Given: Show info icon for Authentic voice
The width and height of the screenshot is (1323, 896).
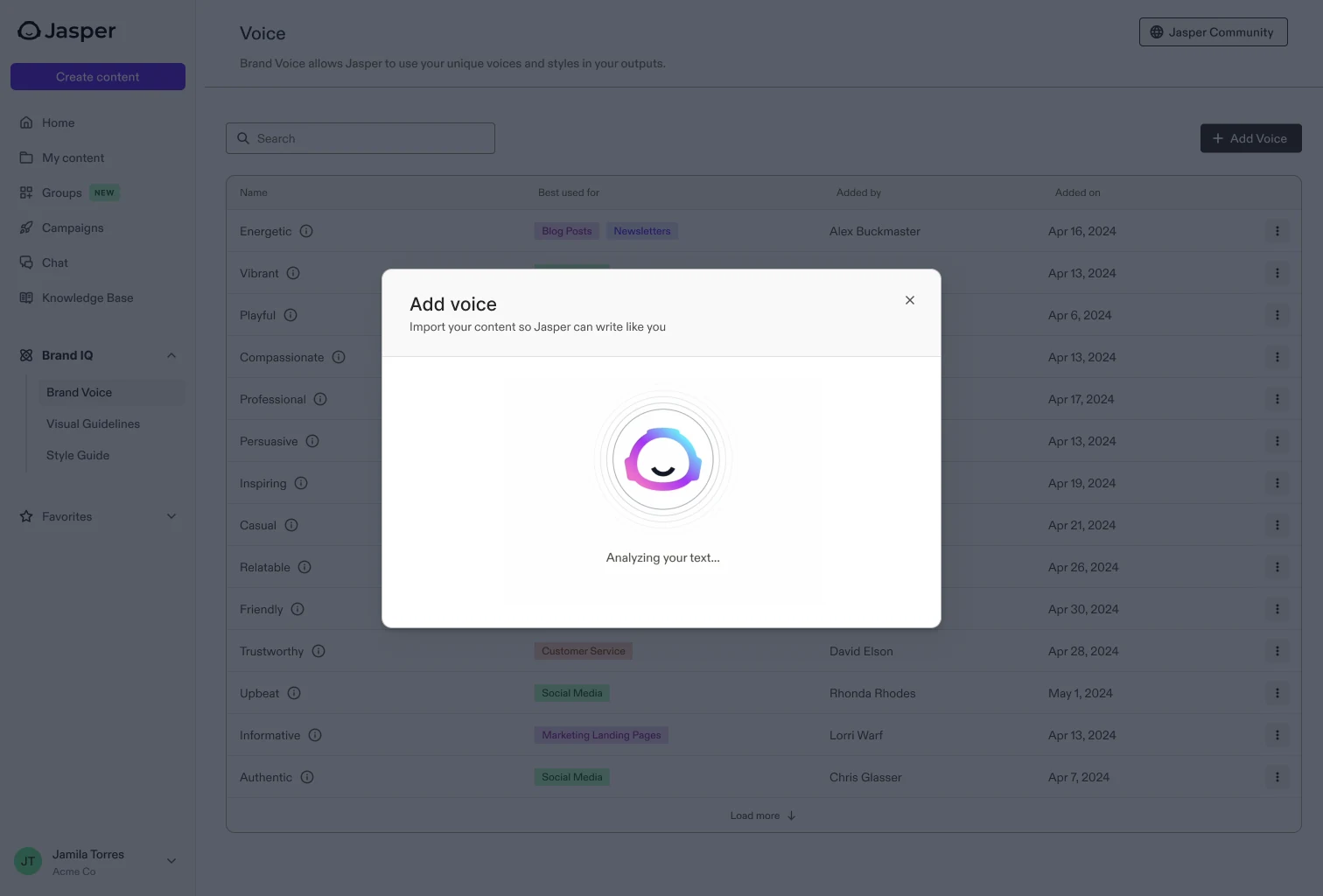Looking at the screenshot, I should click(x=307, y=777).
